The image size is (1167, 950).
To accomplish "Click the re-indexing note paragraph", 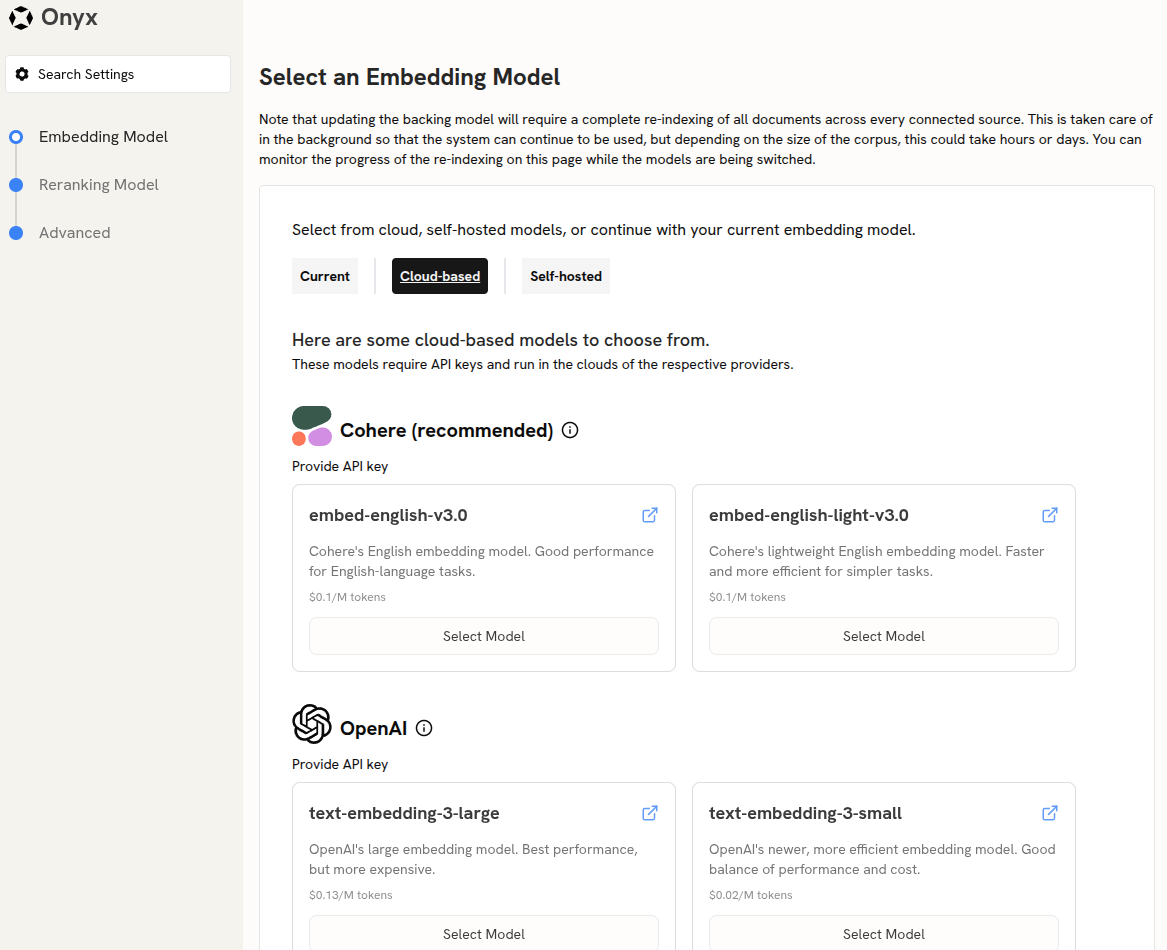I will [x=706, y=139].
